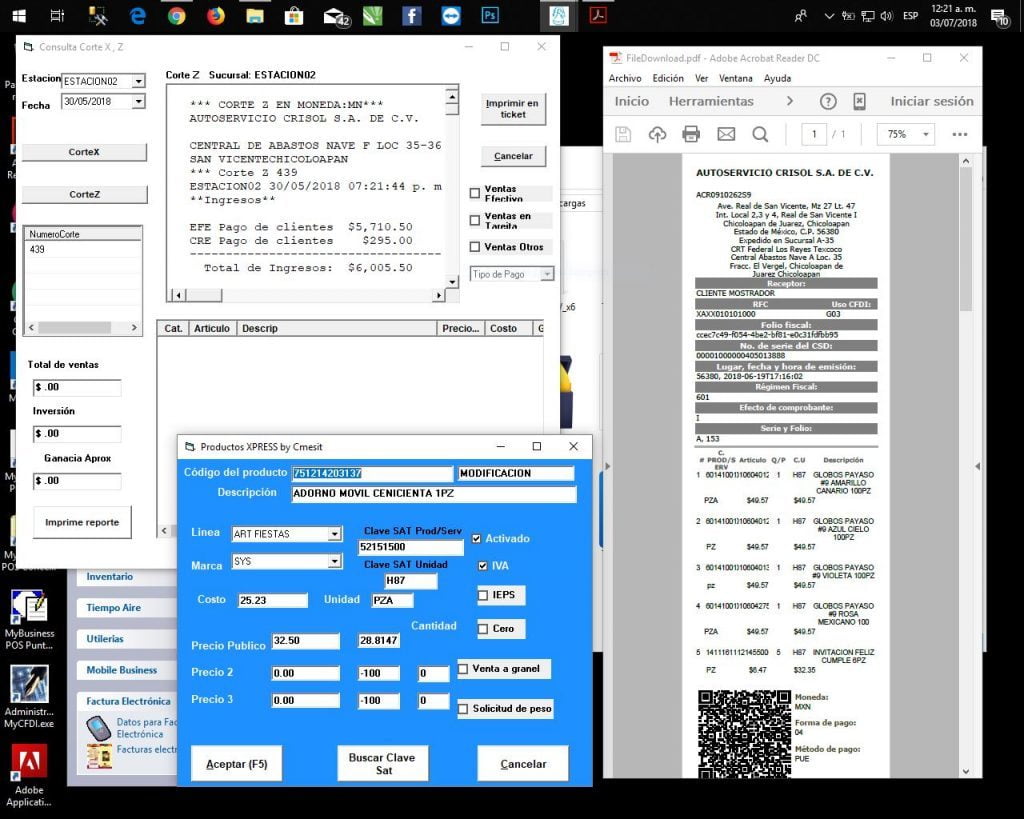
Task: Click Imprime reporte button
Action: point(82,522)
